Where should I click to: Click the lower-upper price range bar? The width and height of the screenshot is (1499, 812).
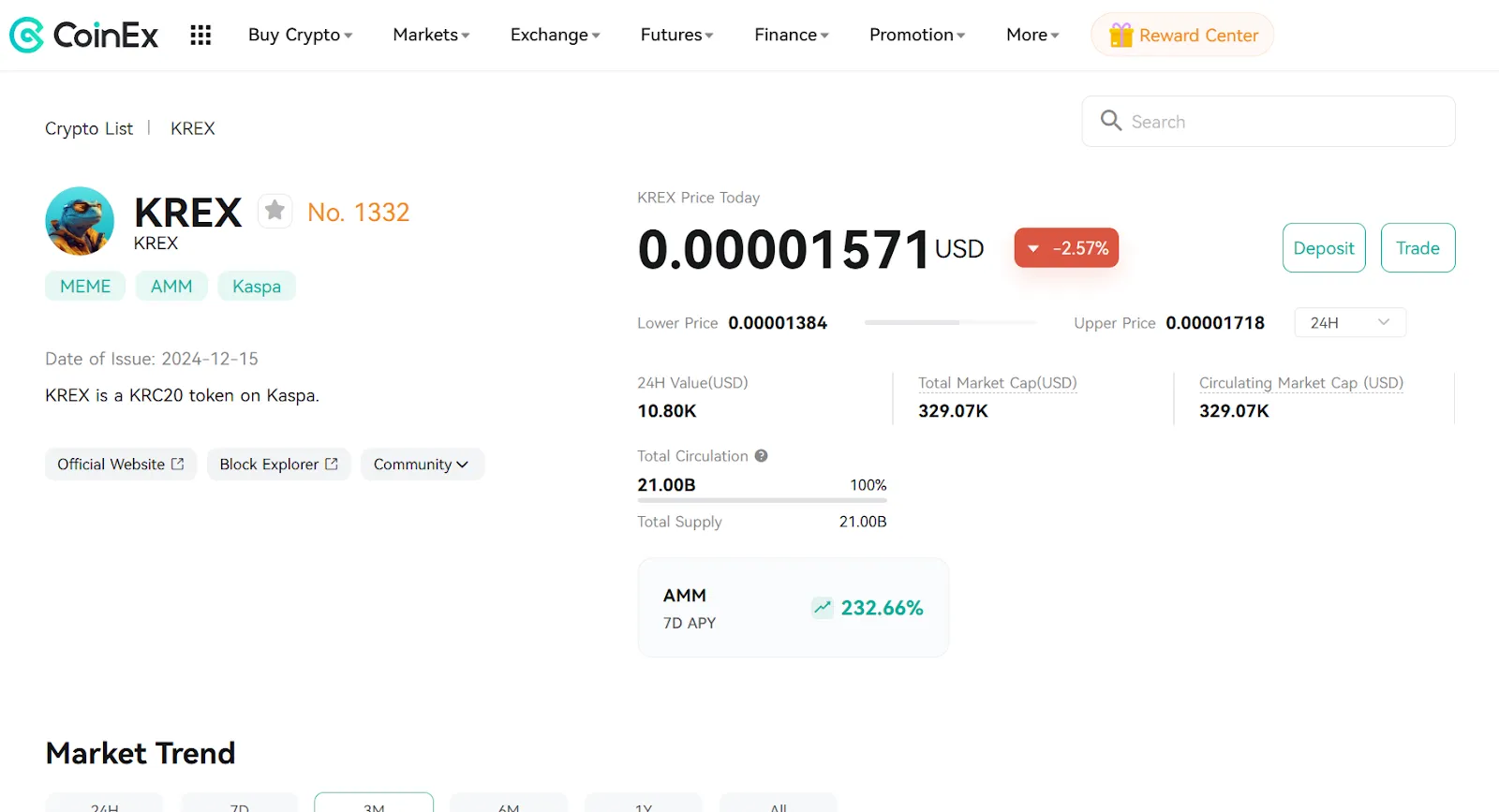click(951, 322)
